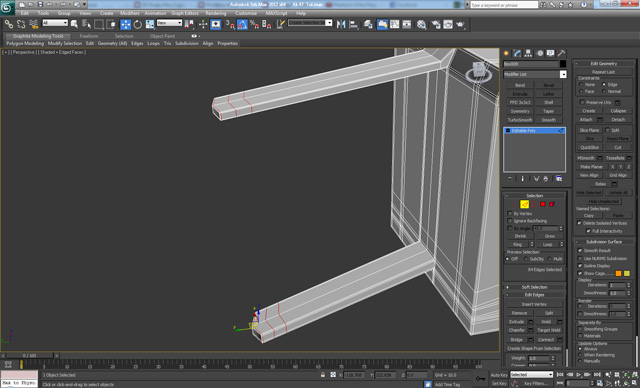
Task: Click the Unlink Selection icon
Action: click(21, 24)
